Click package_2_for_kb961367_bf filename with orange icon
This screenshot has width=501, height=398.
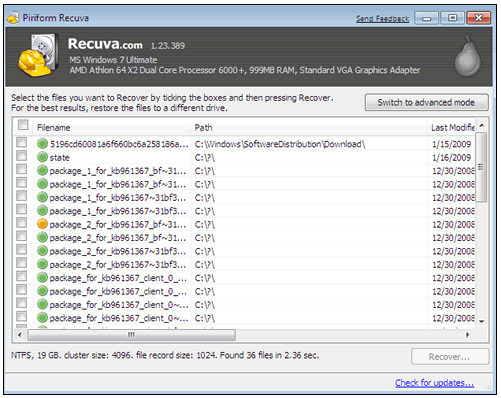click(118, 224)
